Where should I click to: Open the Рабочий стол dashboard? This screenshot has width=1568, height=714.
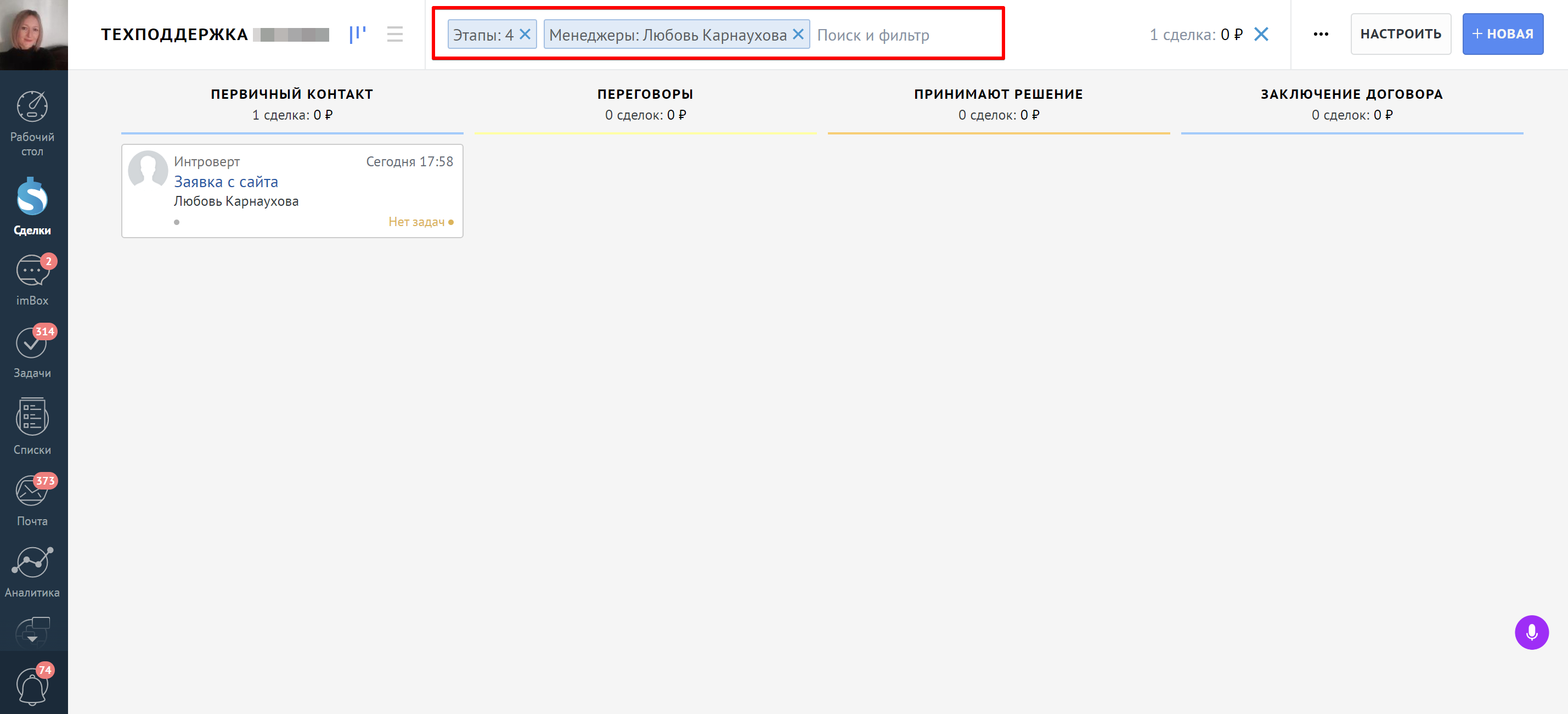32,123
